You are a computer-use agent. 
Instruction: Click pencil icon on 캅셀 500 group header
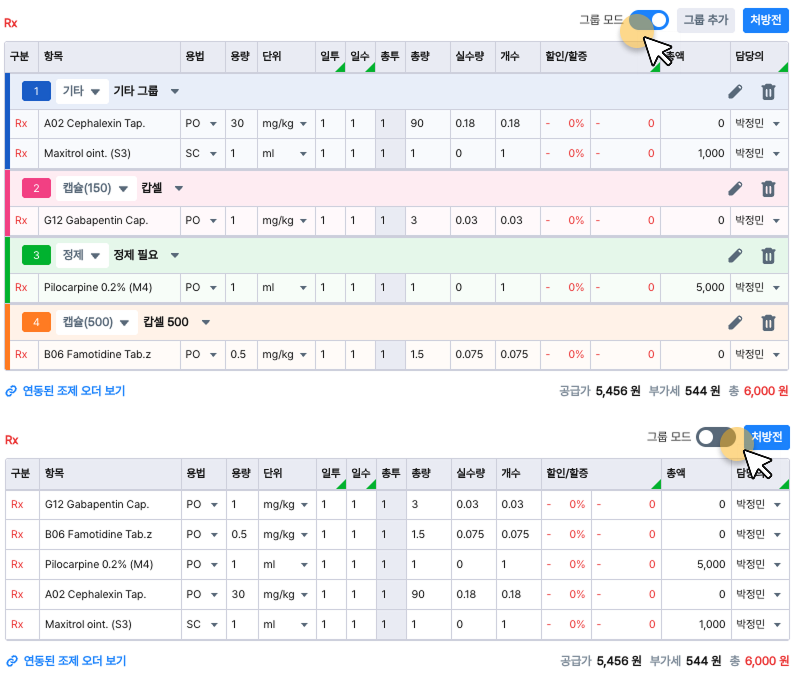tap(735, 323)
